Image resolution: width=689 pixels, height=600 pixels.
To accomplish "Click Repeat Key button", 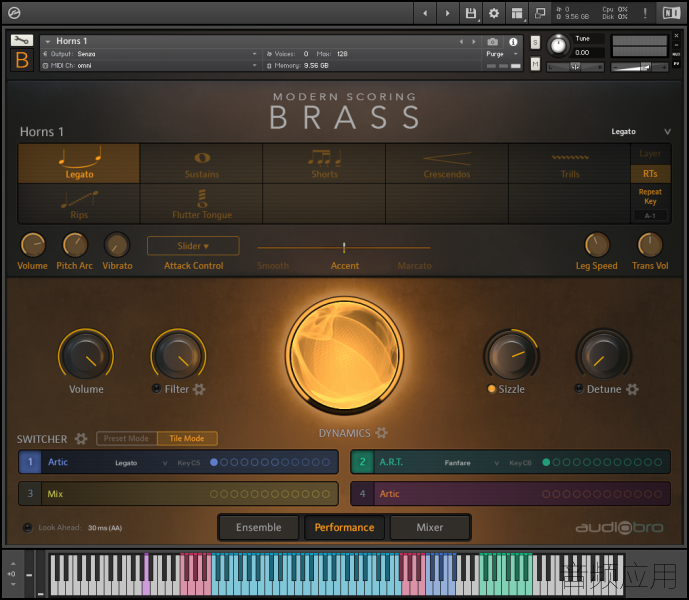I will tap(650, 196).
